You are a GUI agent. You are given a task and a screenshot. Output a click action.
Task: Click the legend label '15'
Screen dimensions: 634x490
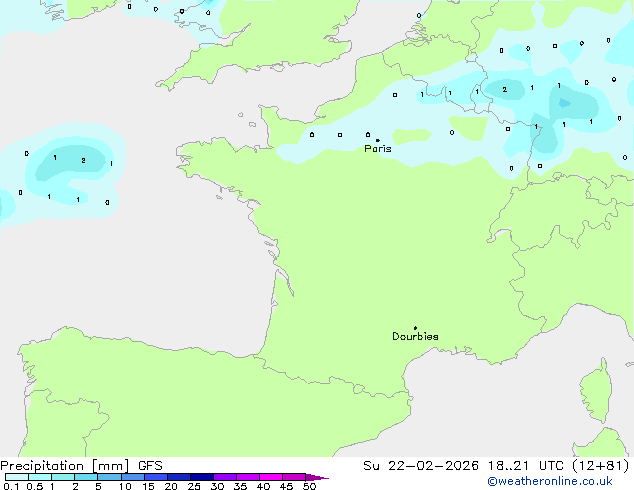pyautogui.click(x=148, y=486)
